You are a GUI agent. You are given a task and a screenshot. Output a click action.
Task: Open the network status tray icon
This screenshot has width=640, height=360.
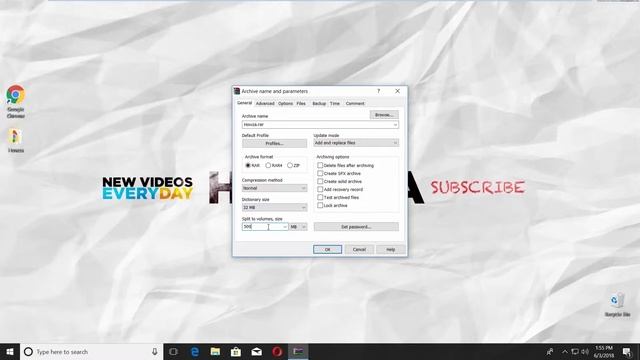(575, 351)
